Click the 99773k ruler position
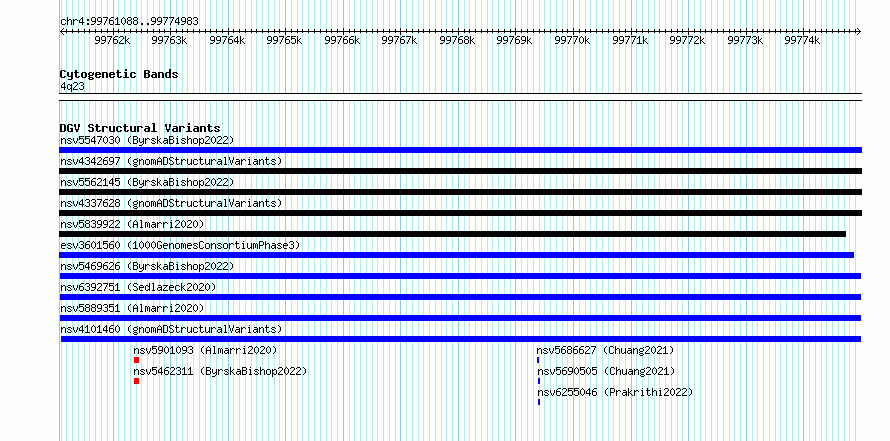Screen dimensions: 890x441 (745, 40)
